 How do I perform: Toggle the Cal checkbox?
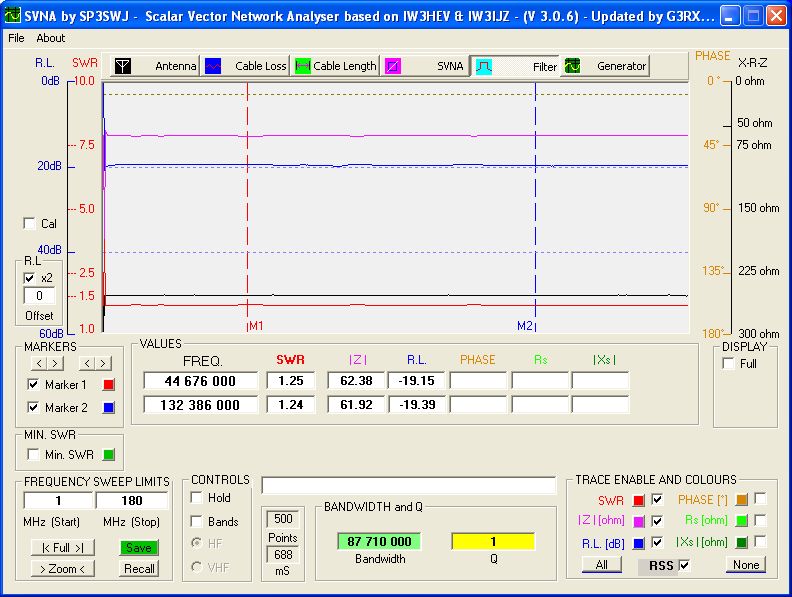[x=29, y=224]
